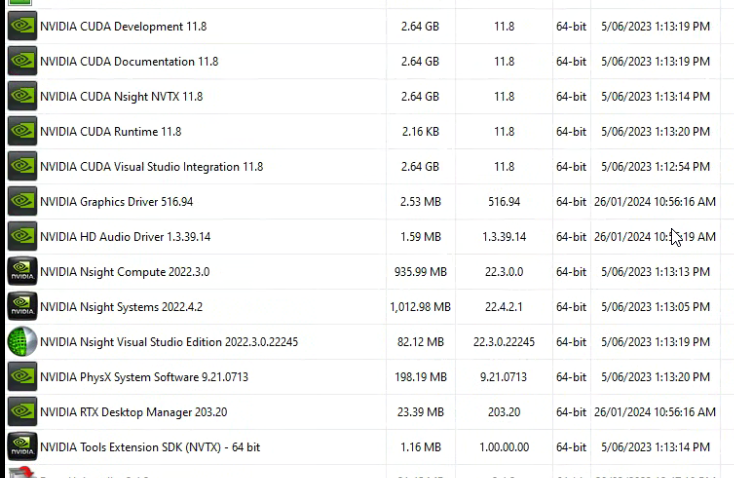Click the 22.4.2.1 version cell
734x478 pixels.
[504, 307]
